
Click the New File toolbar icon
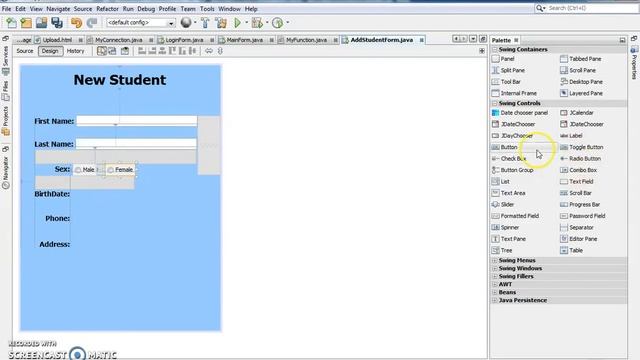tap(11, 23)
